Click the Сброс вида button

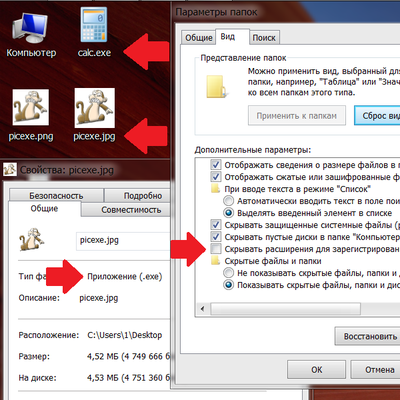(377, 116)
